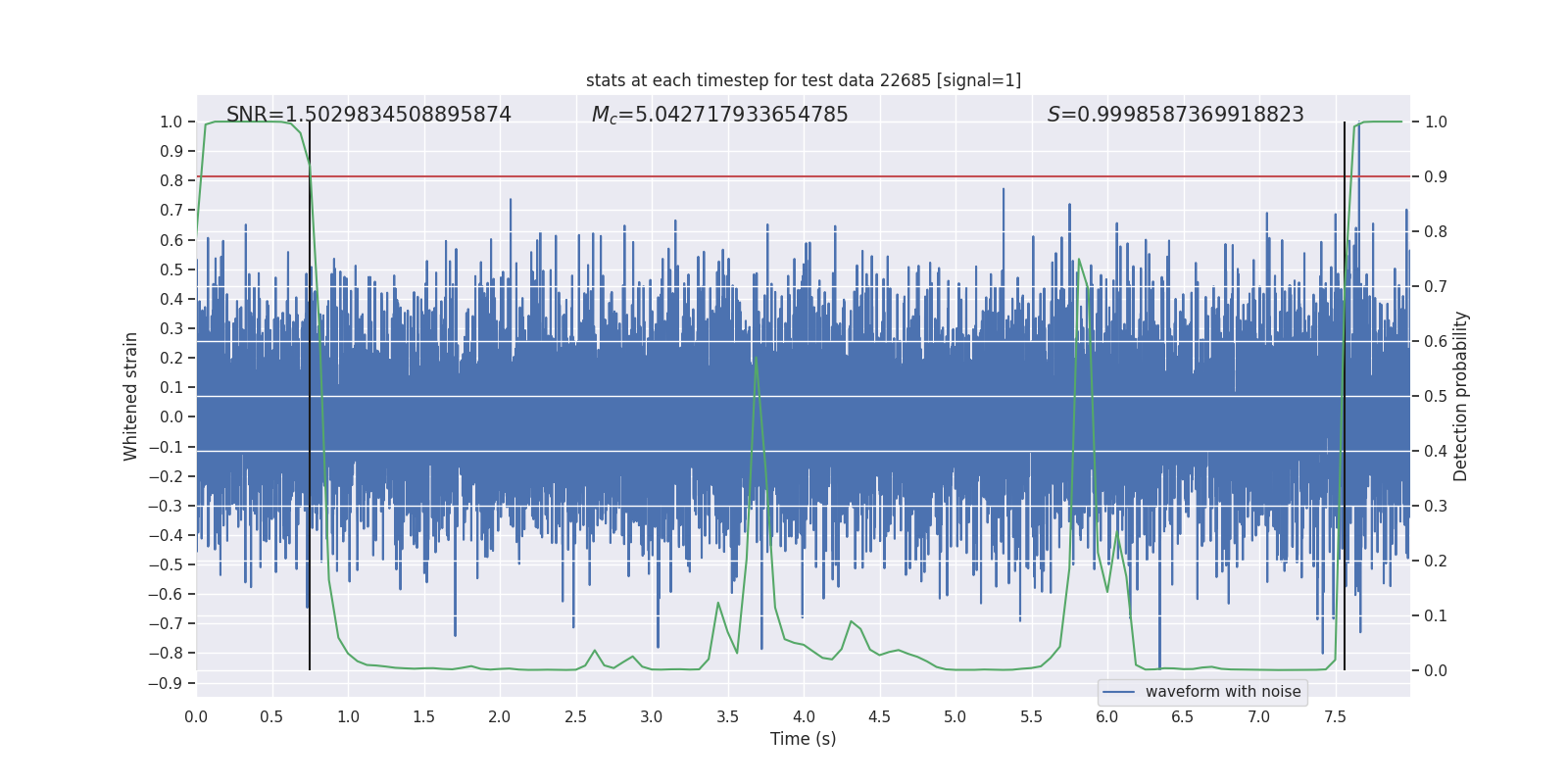Click the SNR value annotation
This screenshot has width=1568, height=784.
368,115
